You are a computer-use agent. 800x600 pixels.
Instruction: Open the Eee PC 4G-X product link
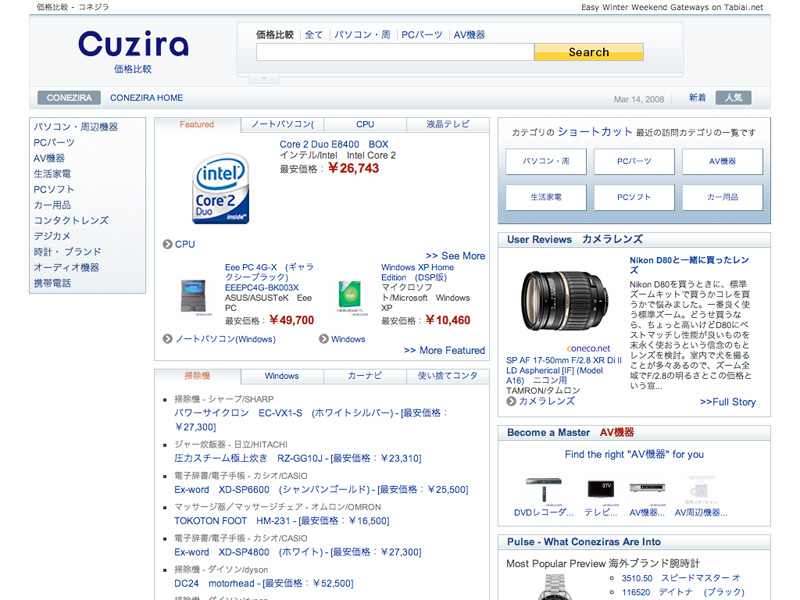269,277
